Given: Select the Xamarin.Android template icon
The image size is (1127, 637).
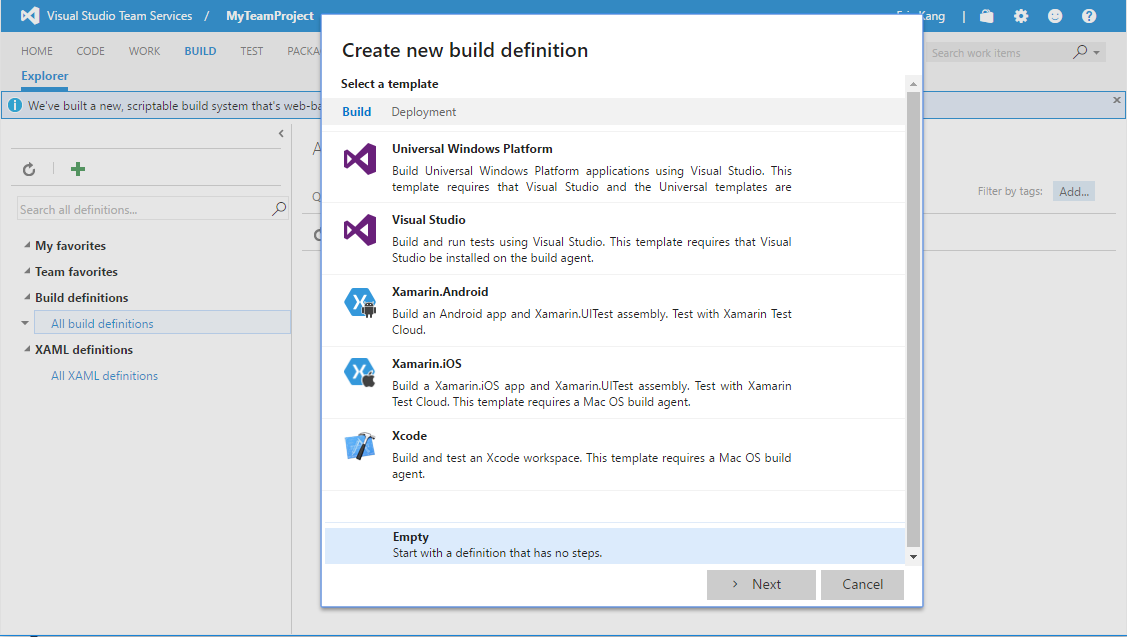Looking at the screenshot, I should pyautogui.click(x=360, y=302).
